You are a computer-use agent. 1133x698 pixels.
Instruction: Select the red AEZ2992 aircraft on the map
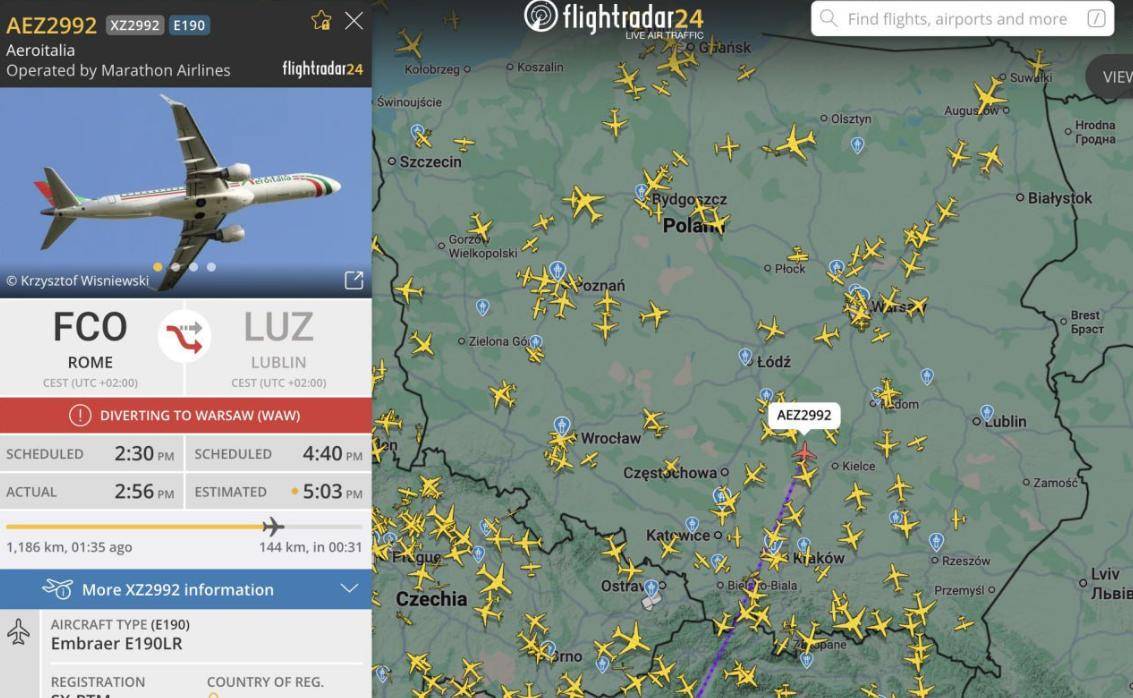(x=803, y=452)
